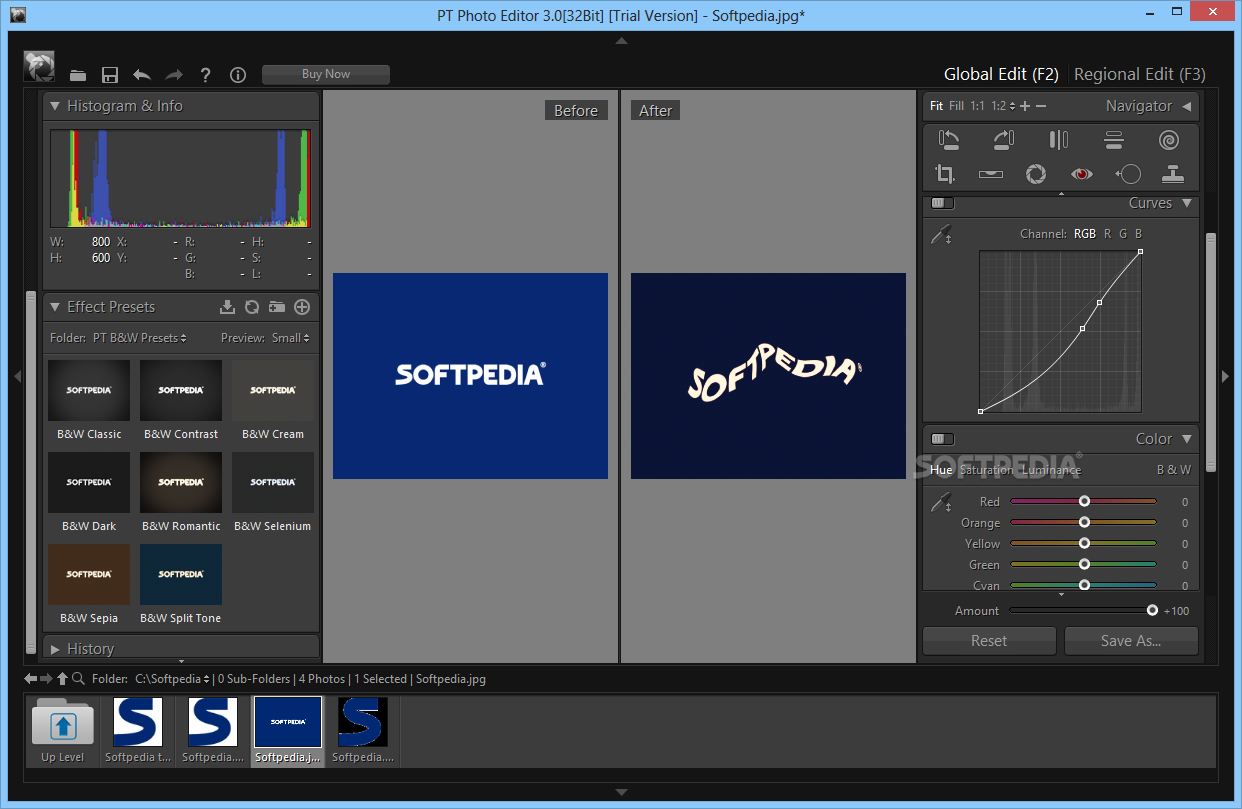Click the PT Photo Editor logo icon
The image size is (1242, 809).
tap(39, 67)
